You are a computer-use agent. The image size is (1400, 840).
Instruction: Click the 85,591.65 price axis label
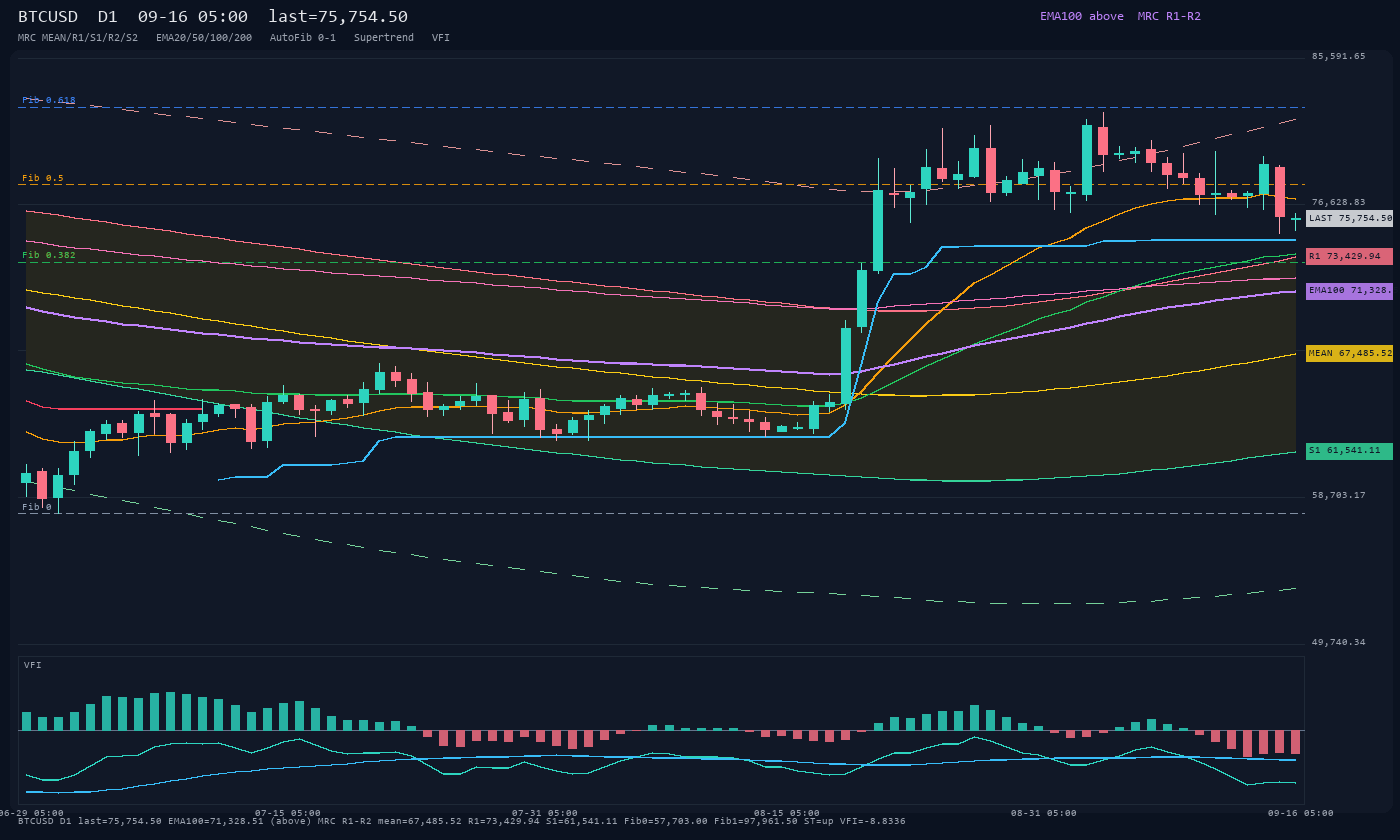(1338, 56)
